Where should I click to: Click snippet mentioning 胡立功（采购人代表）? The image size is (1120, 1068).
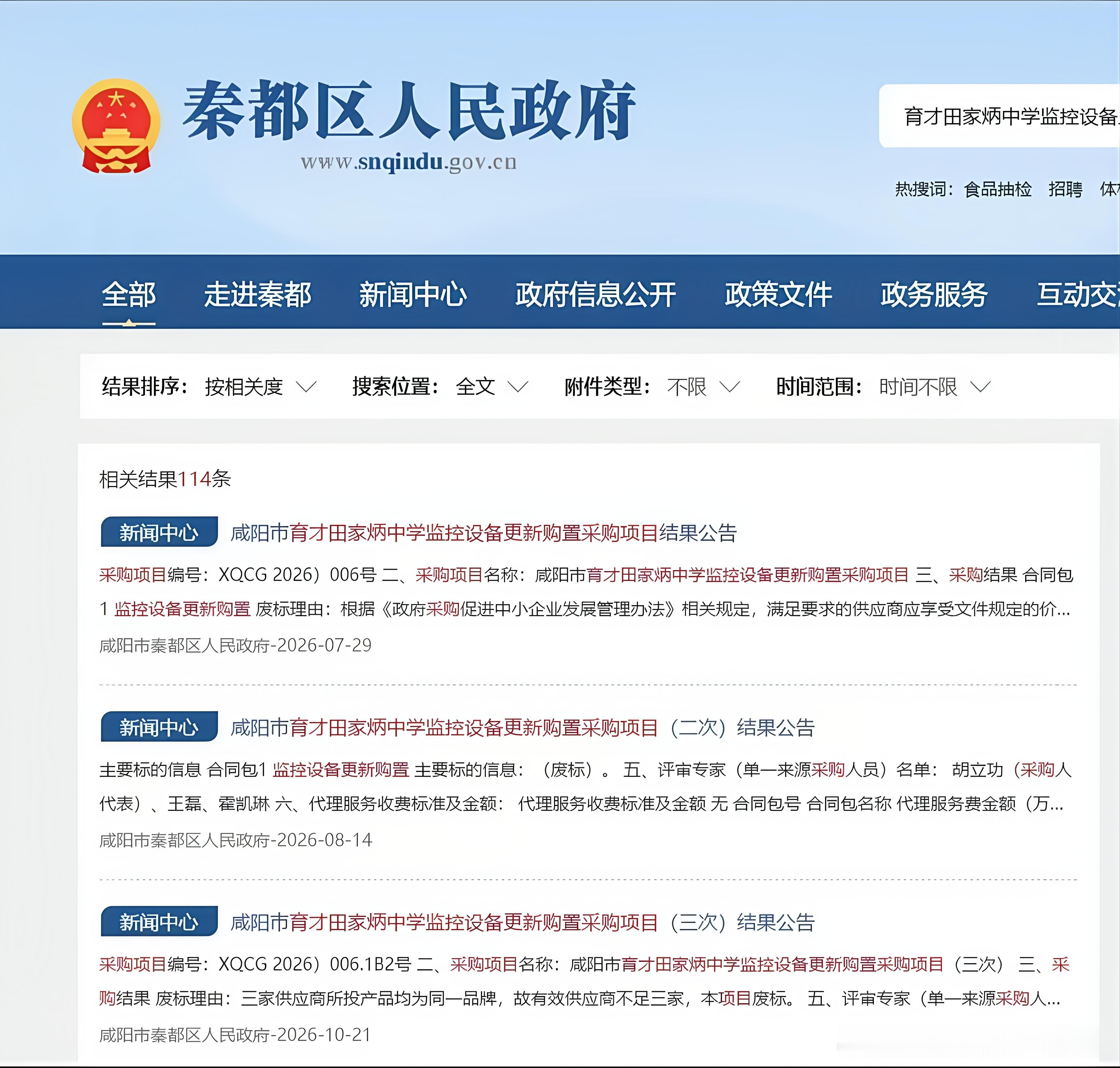coord(586,787)
